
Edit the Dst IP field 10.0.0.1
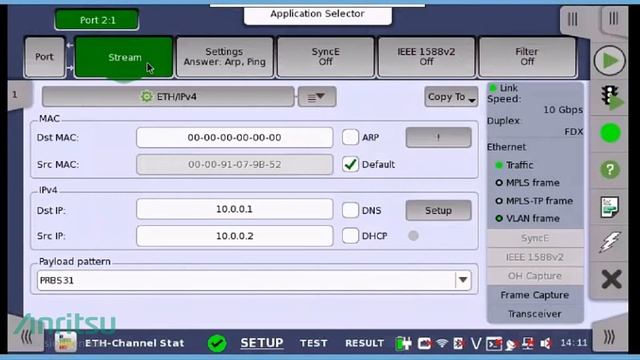click(234, 209)
